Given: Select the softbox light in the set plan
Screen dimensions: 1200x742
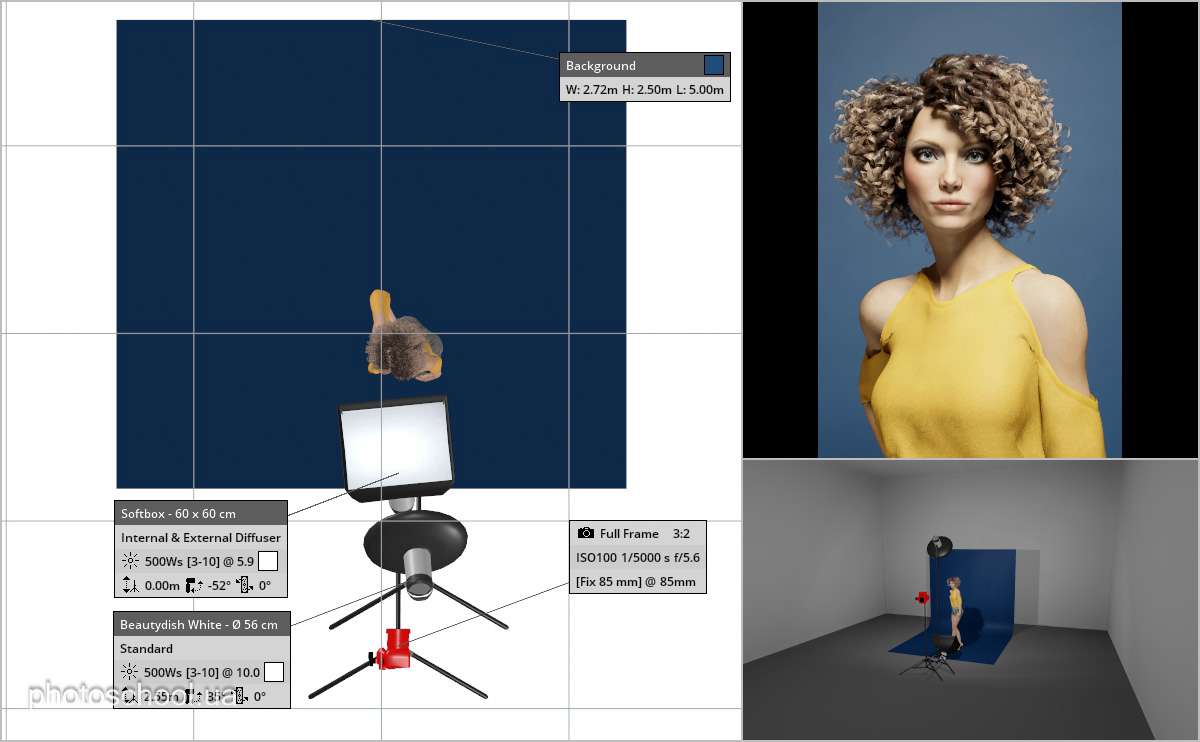Looking at the screenshot, I should point(396,447).
